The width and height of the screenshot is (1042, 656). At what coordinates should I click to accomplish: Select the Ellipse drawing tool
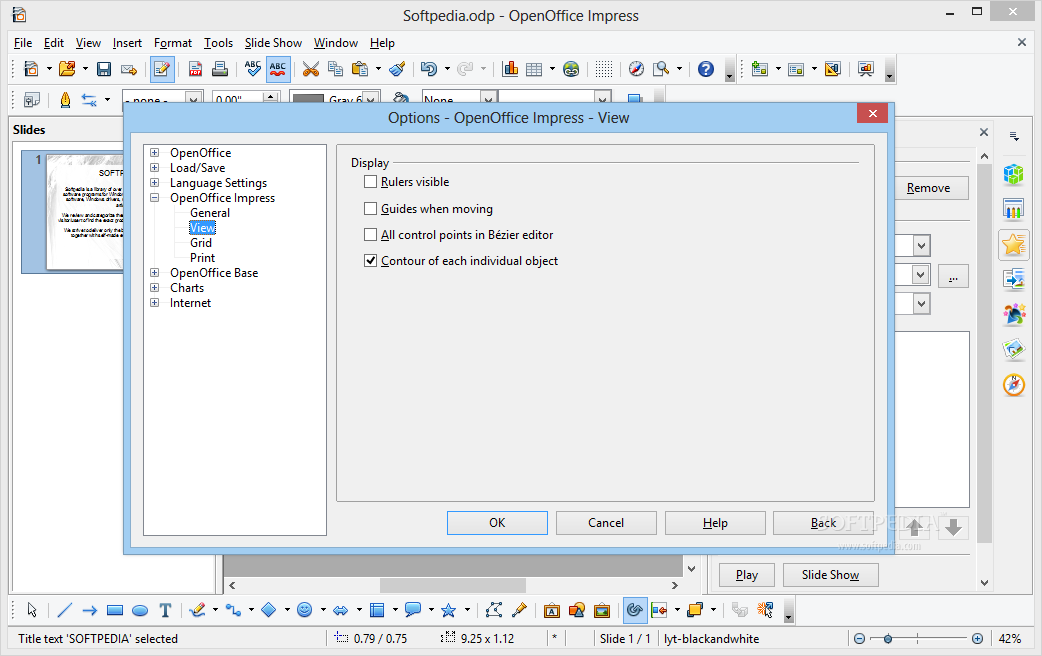(140, 610)
